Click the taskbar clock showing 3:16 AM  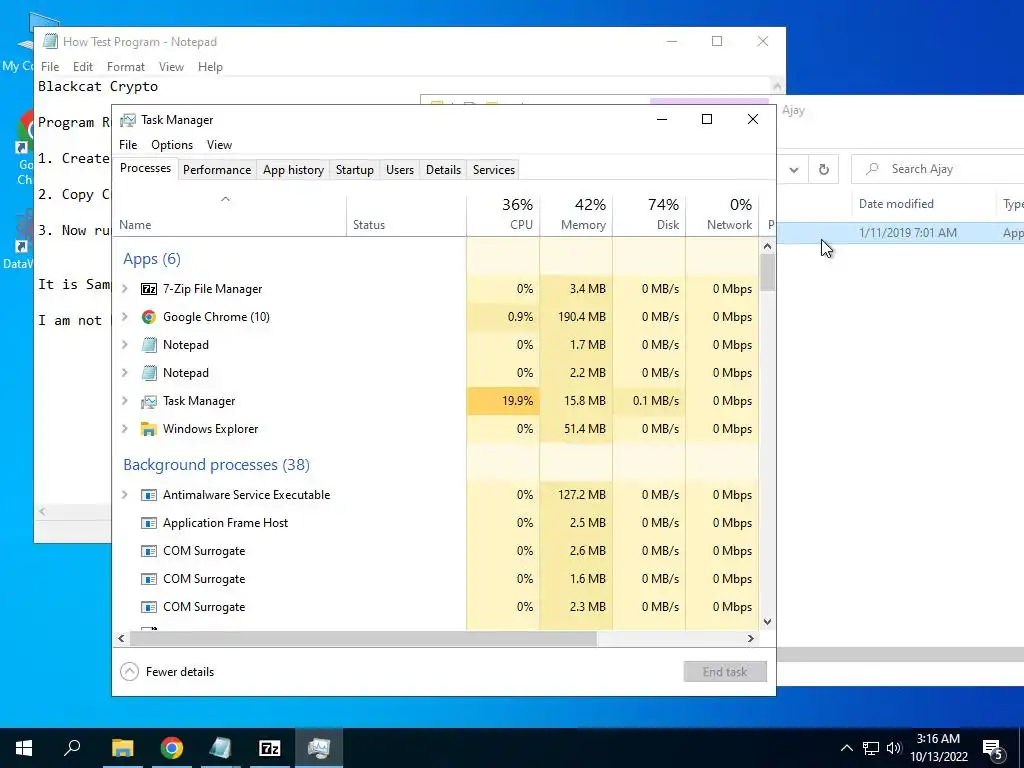[938, 748]
